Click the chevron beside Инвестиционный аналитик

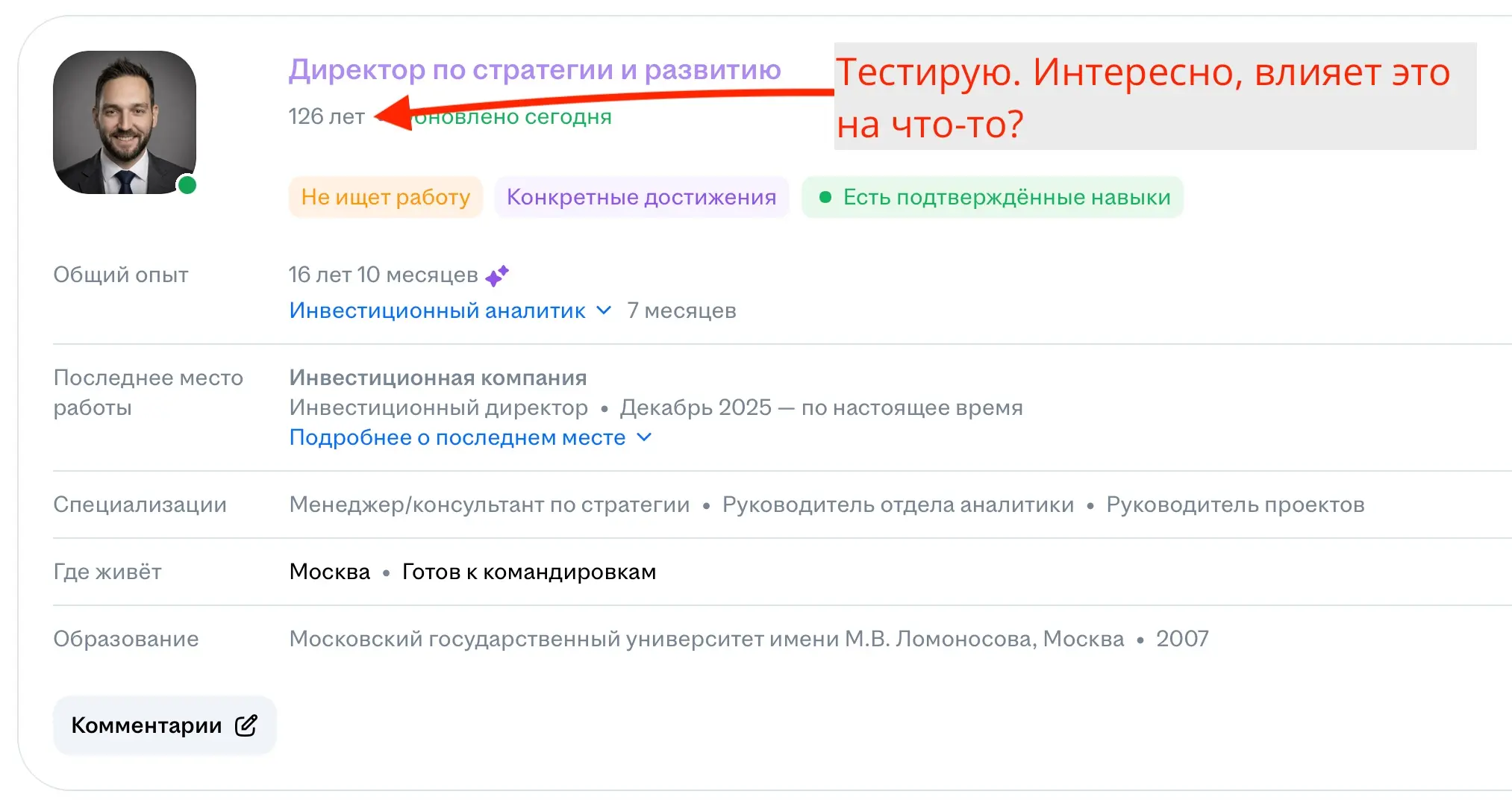pyautogui.click(x=605, y=310)
